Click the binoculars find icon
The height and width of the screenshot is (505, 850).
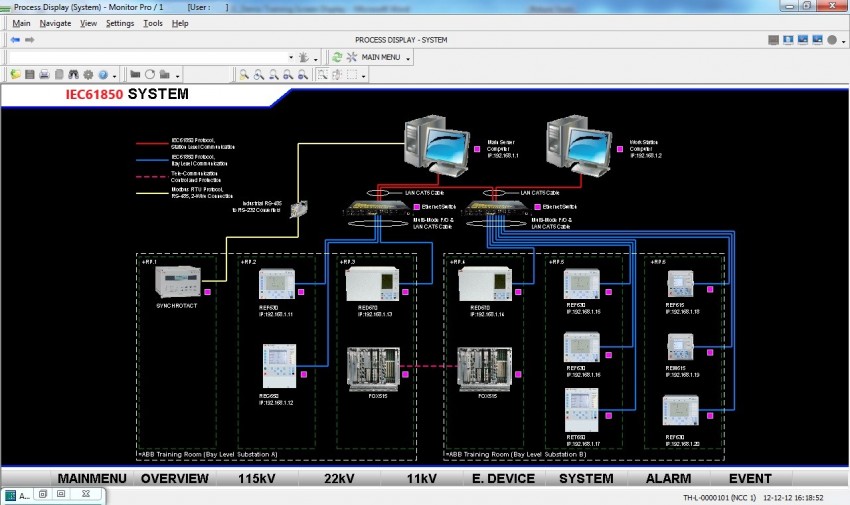point(73,74)
